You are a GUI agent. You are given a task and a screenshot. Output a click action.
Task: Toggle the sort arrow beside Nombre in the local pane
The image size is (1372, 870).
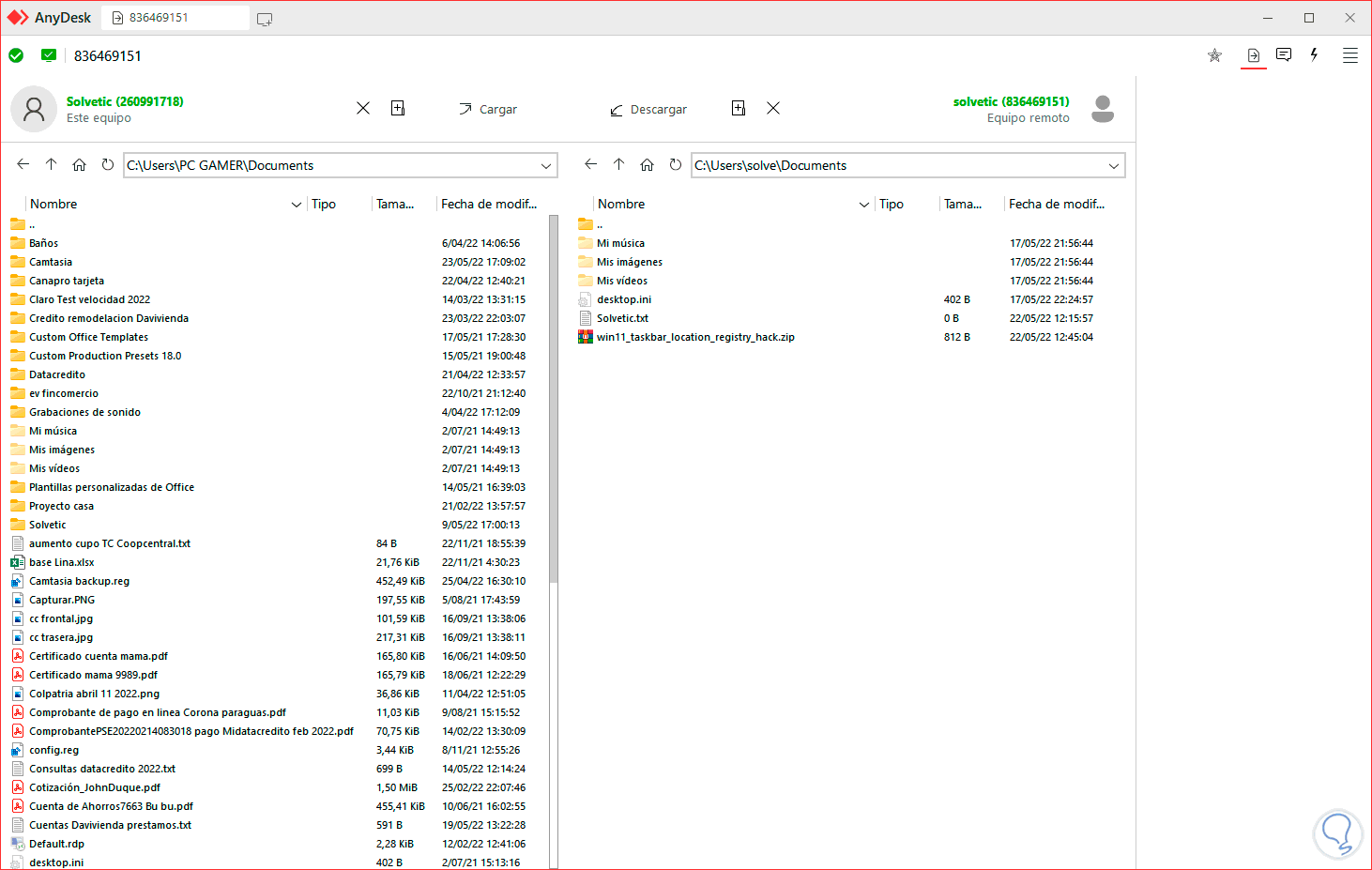pos(297,205)
